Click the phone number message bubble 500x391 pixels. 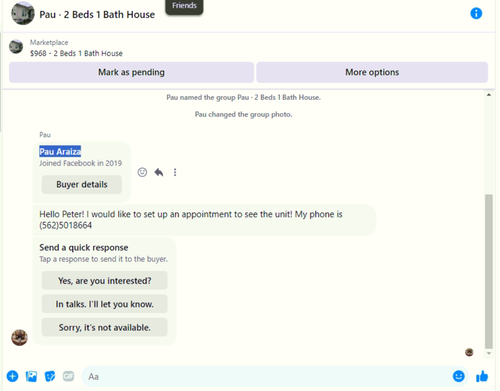coord(204,220)
